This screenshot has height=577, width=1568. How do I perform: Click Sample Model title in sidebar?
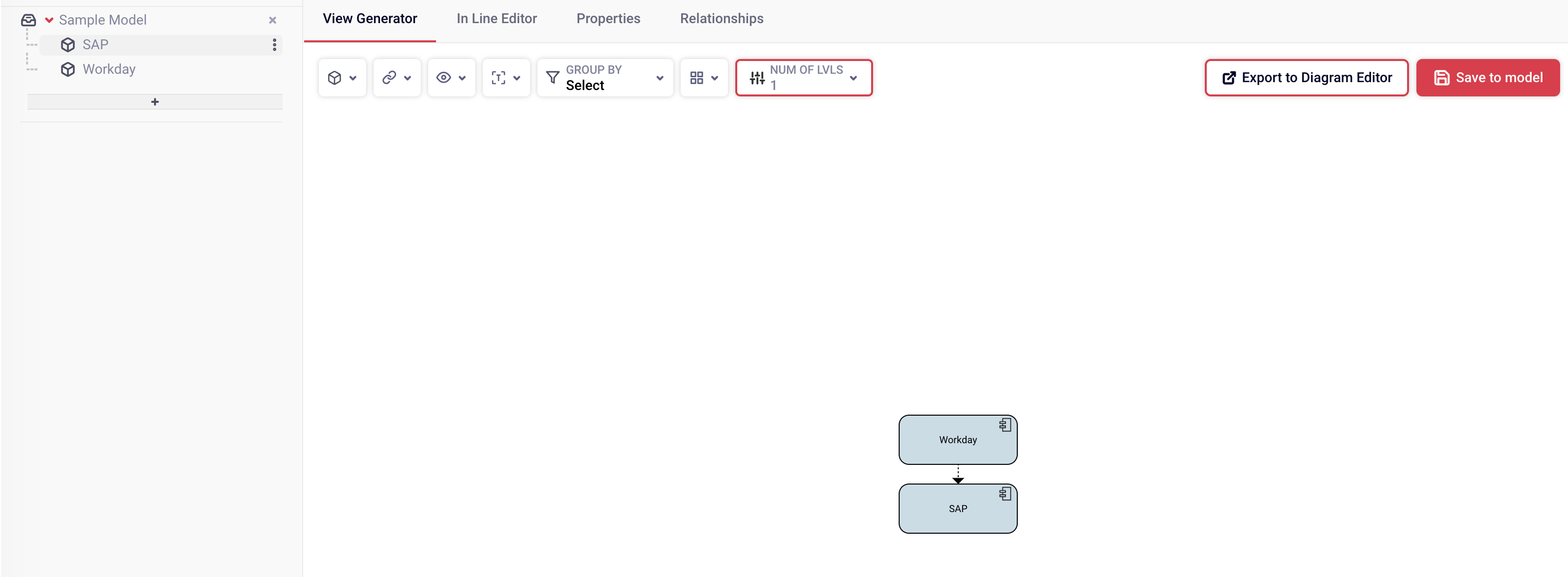(103, 20)
